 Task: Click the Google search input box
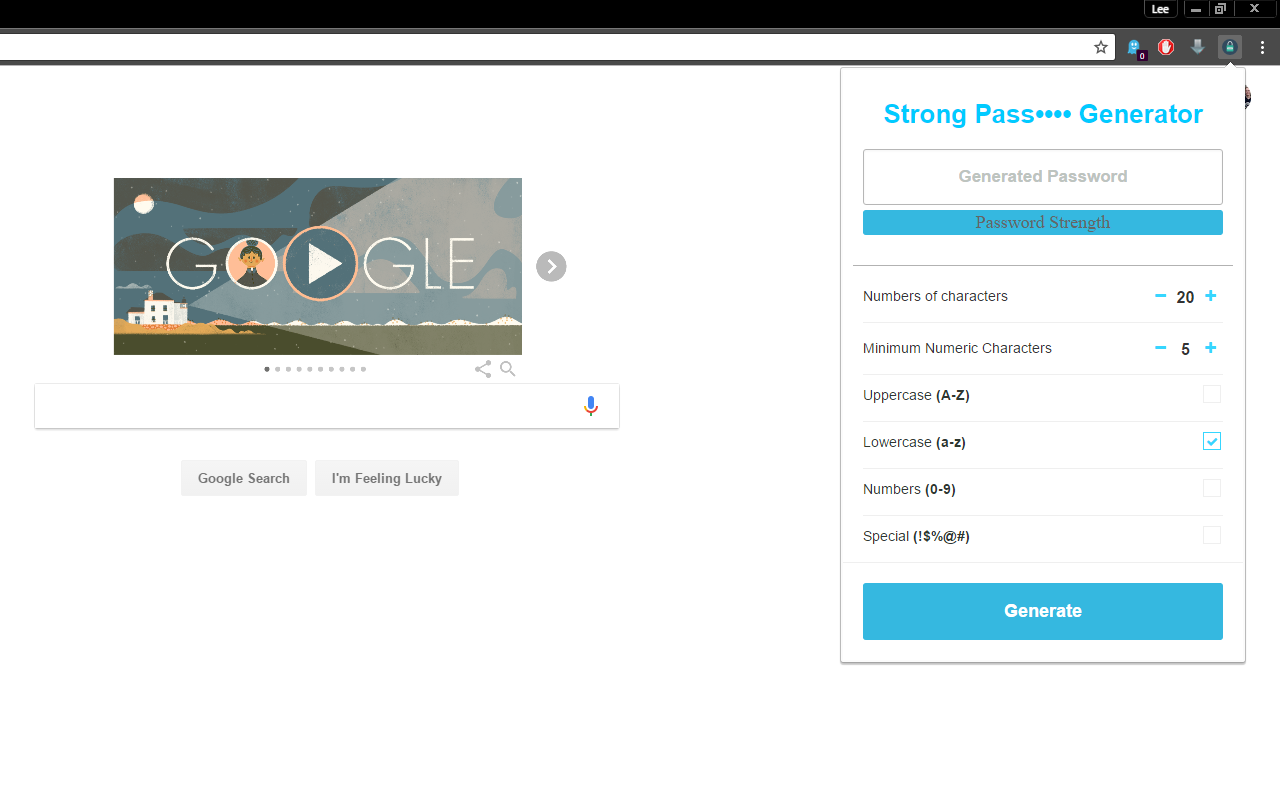coord(327,406)
